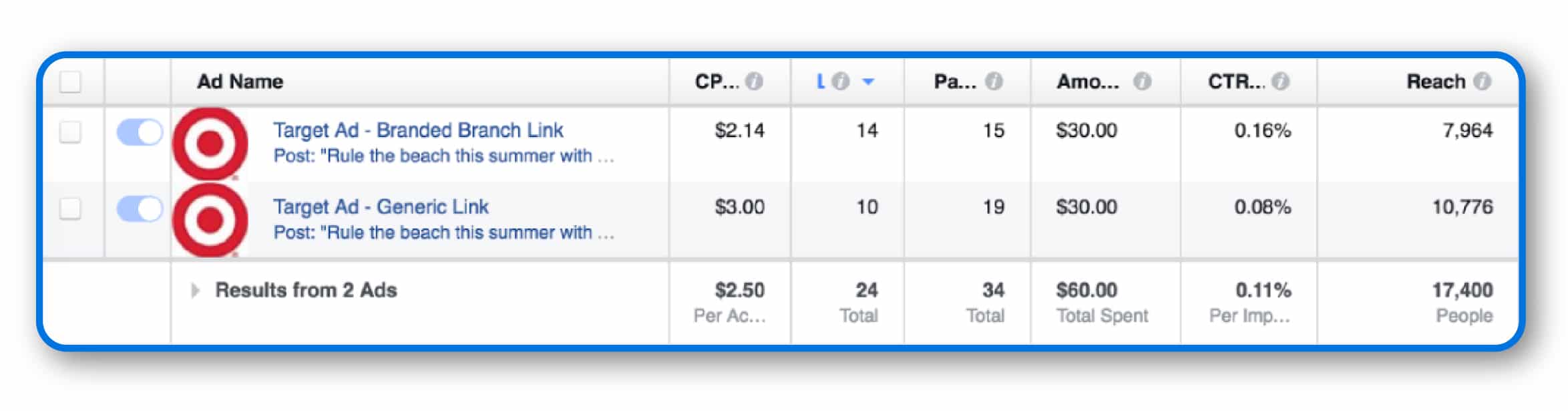Image resolution: width=1568 pixels, height=411 pixels.
Task: Check the select-all checkbox in header
Action: coord(70,82)
